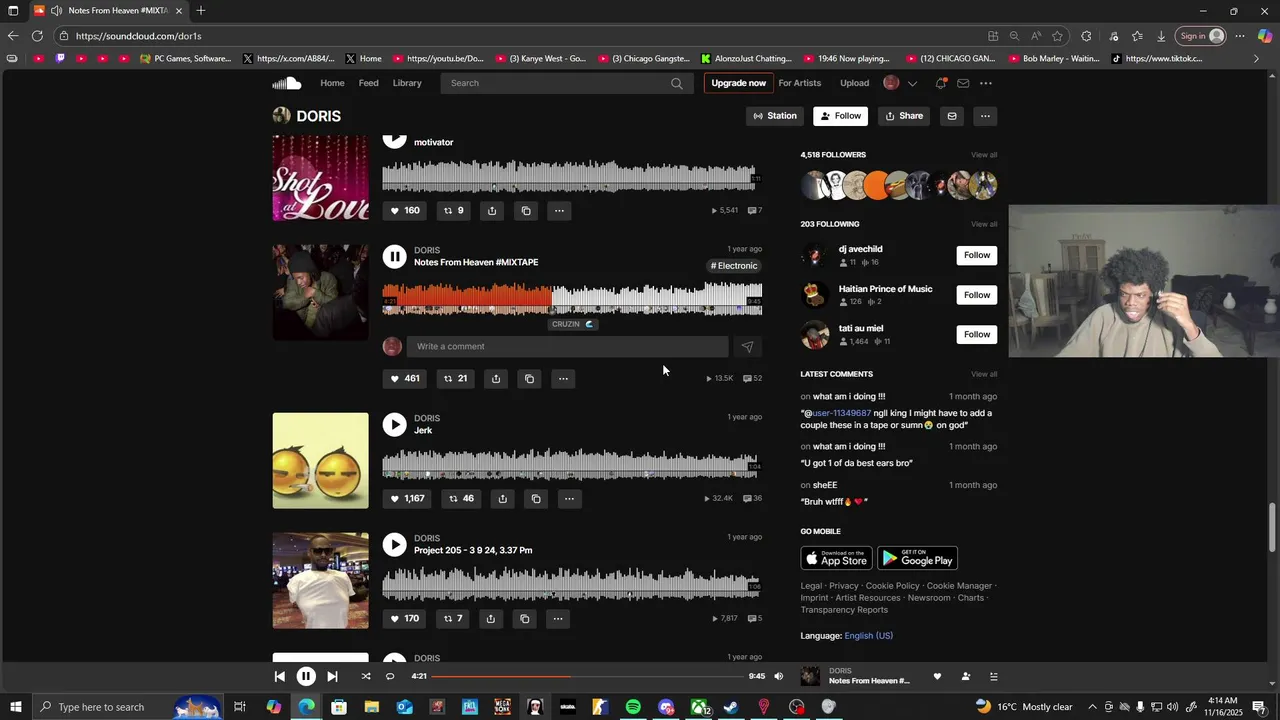Open the next-up queue icon
Screen dimensions: 1280x720
click(993, 677)
